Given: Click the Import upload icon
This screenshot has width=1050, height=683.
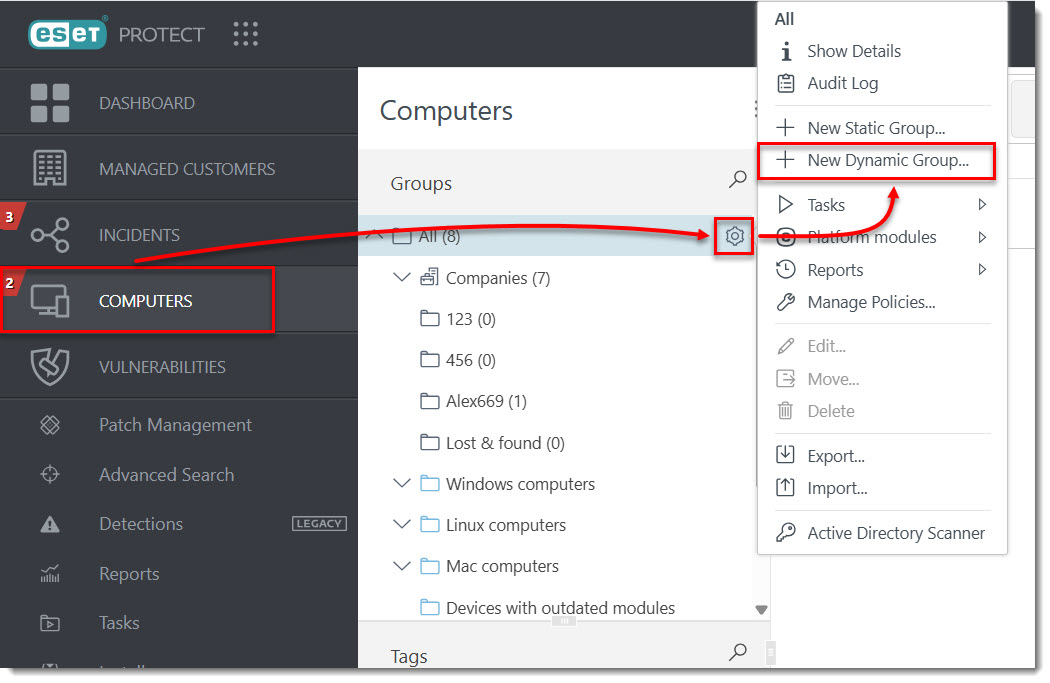Looking at the screenshot, I should (785, 487).
